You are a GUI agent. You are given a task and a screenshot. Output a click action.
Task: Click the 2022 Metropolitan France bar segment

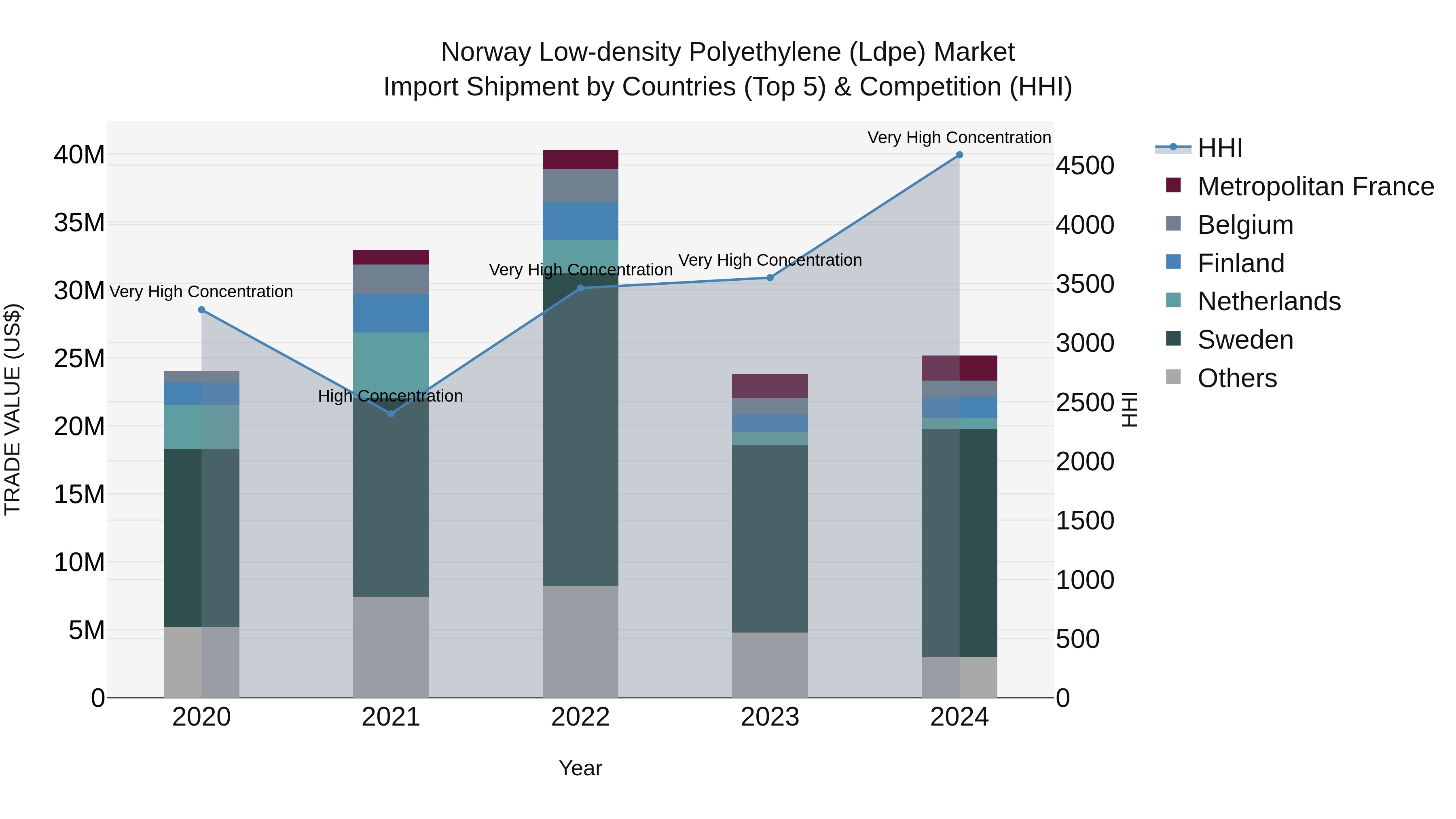580,159
